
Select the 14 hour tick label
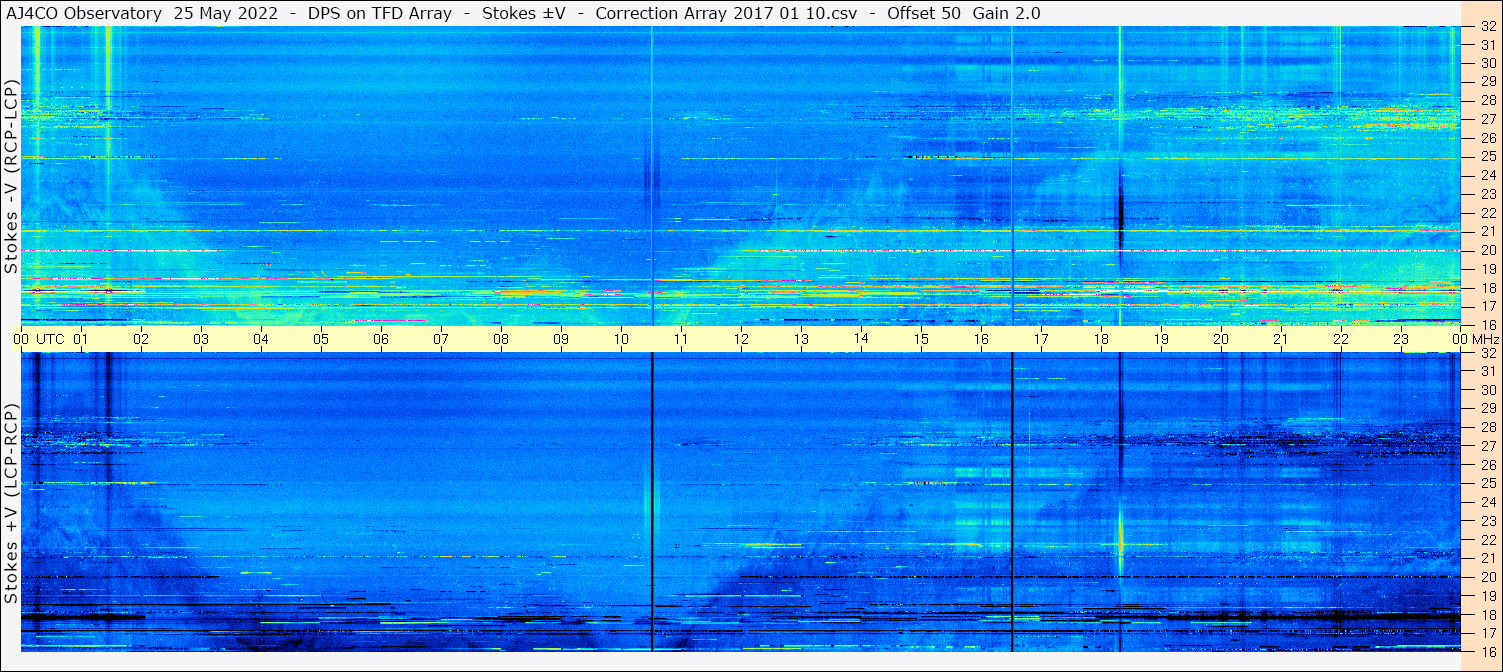[x=861, y=338]
